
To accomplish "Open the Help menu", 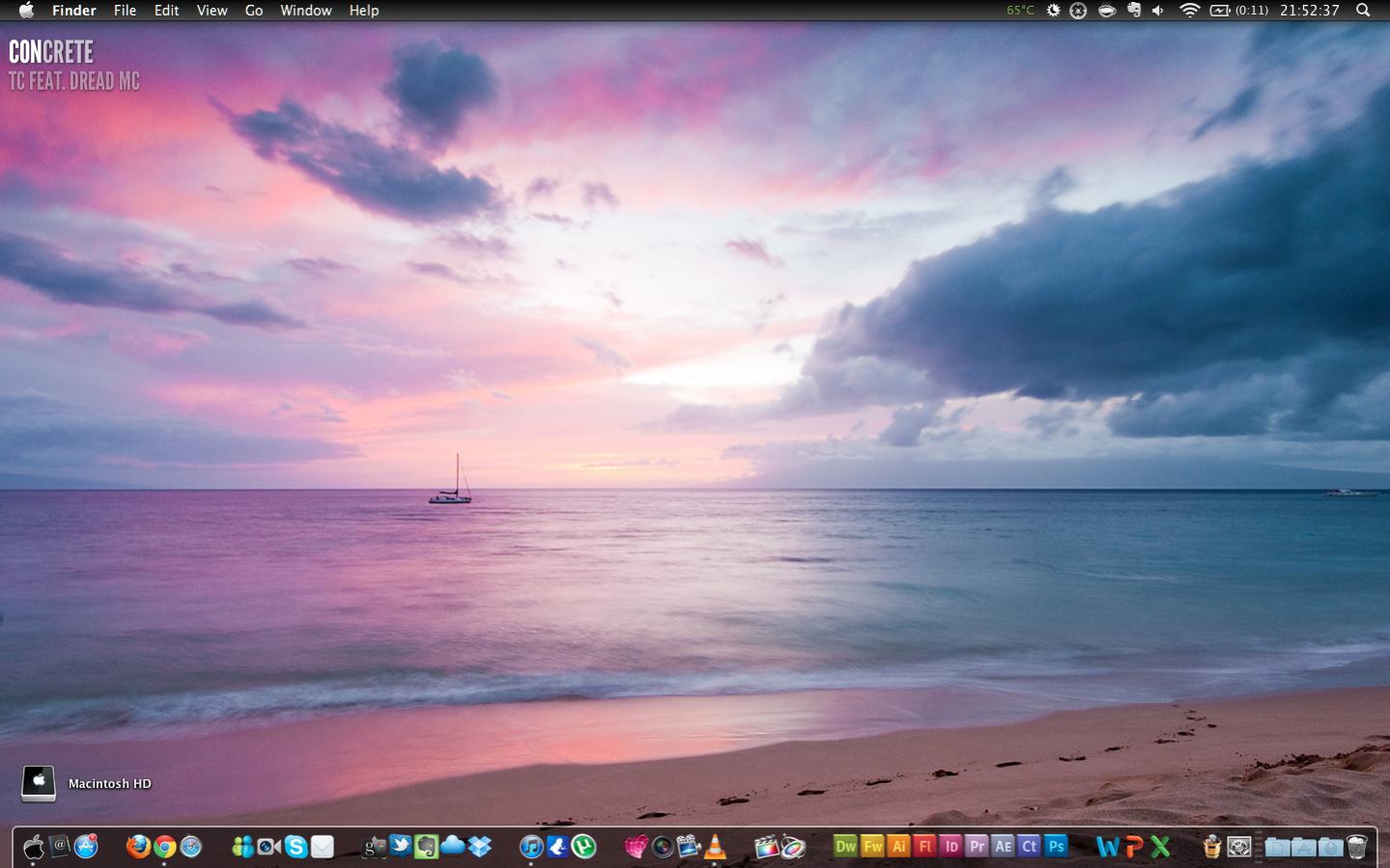I will [x=364, y=10].
